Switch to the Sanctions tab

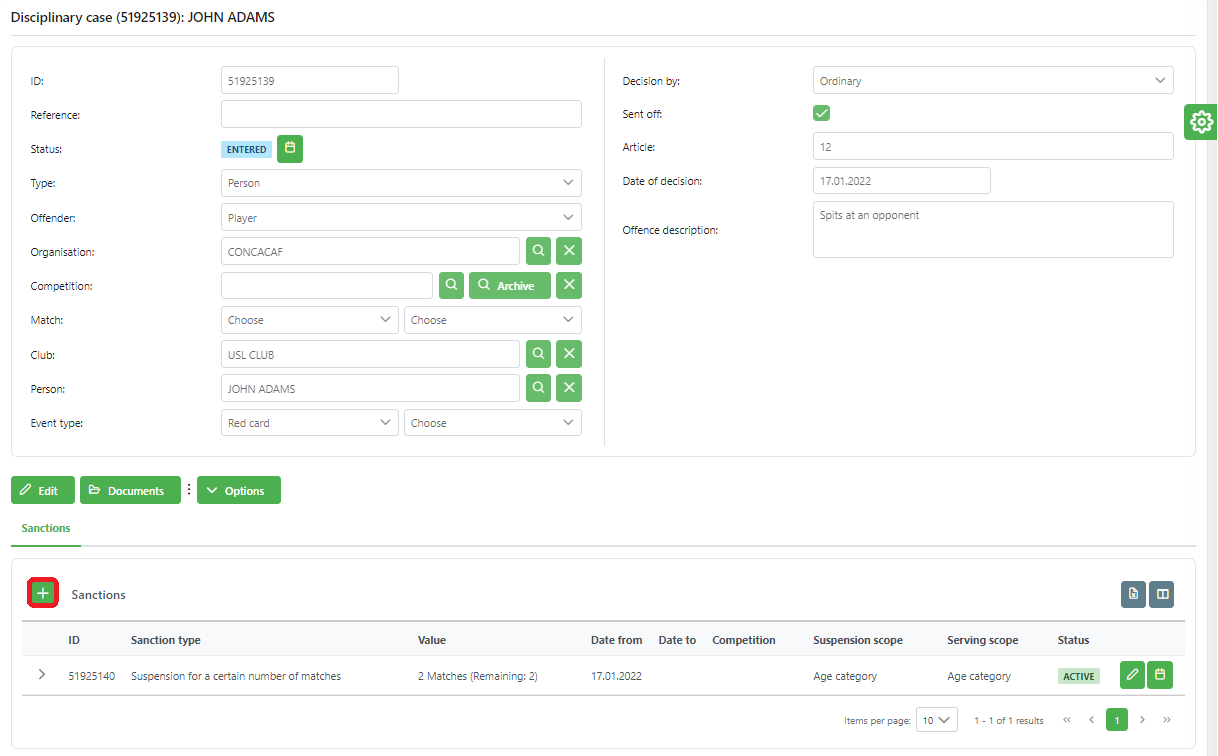point(46,528)
